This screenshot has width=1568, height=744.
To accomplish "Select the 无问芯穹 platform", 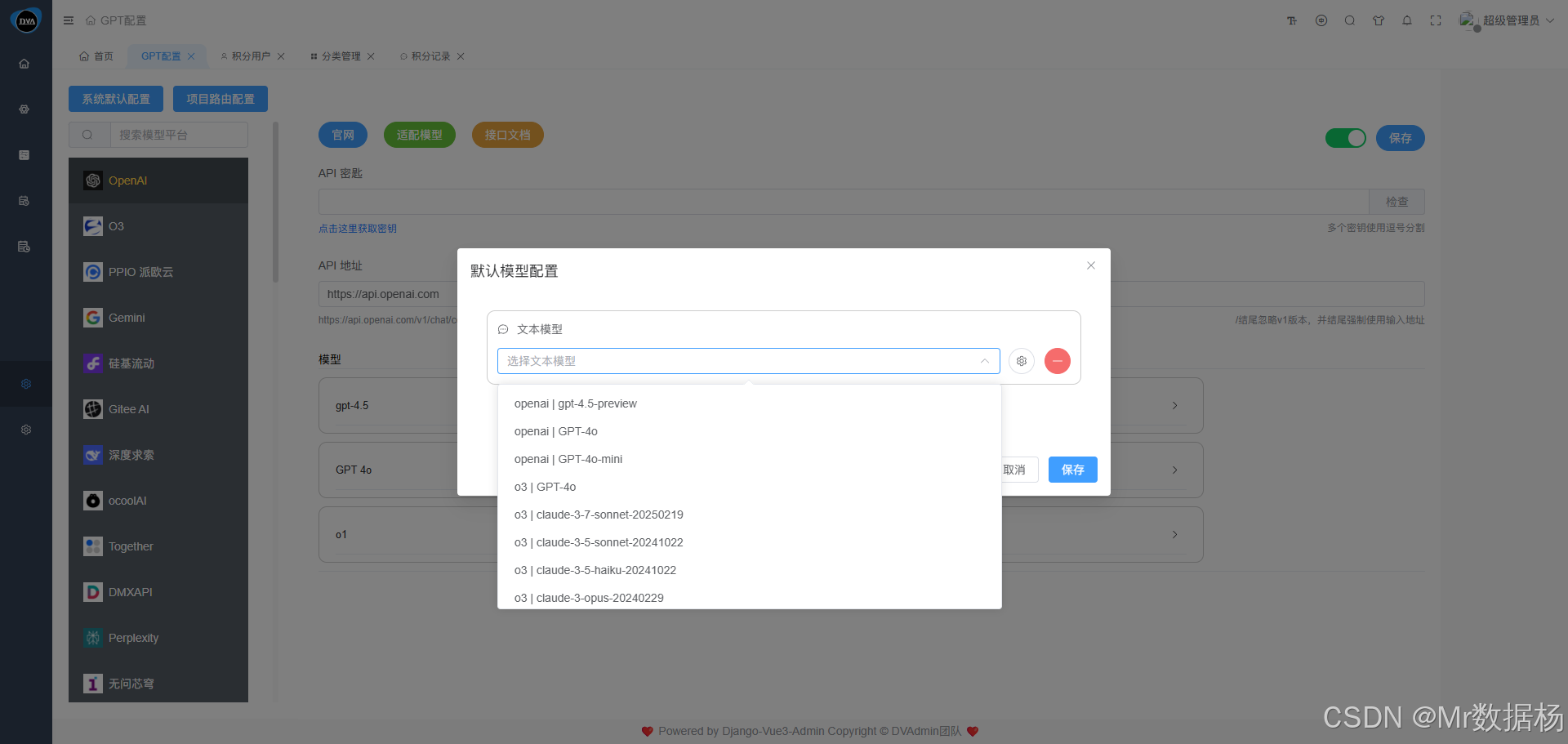I will 158,683.
